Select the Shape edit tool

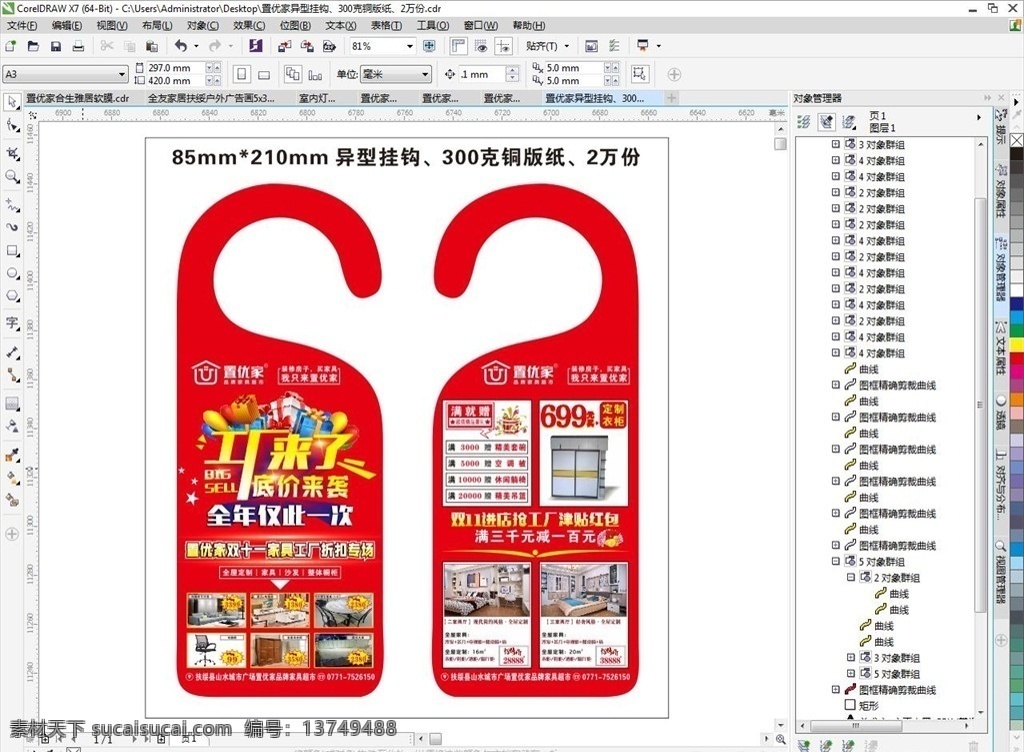(x=12, y=125)
